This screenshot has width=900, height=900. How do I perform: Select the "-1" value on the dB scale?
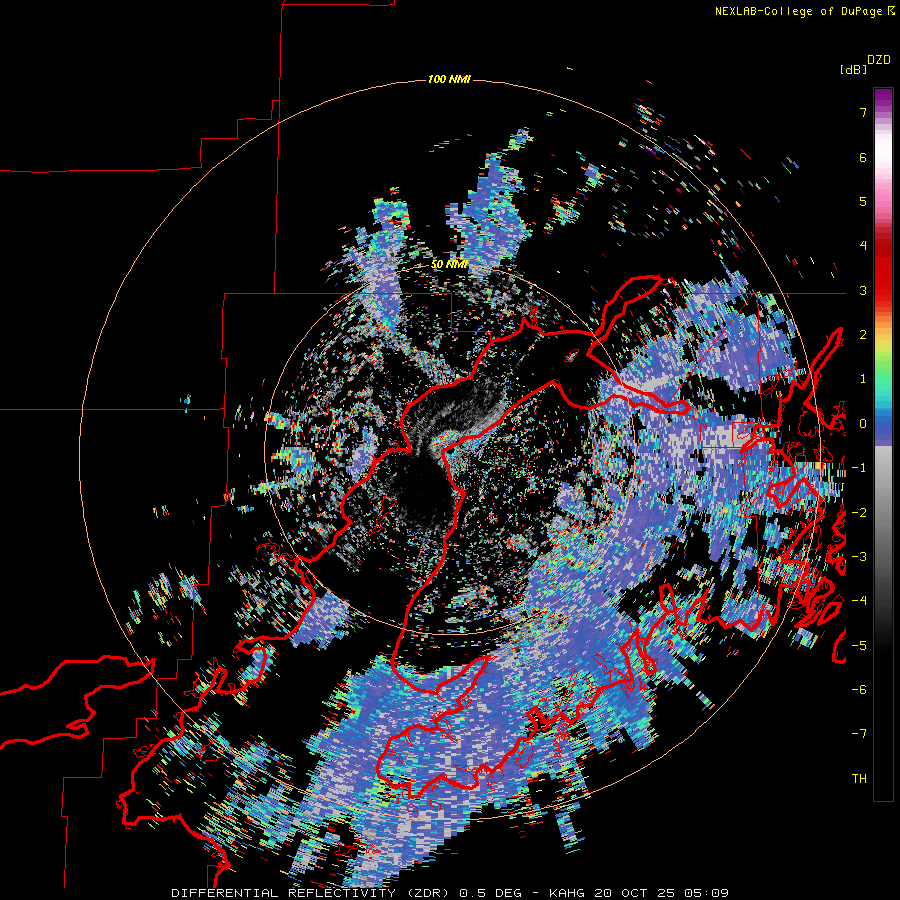pyautogui.click(x=859, y=468)
